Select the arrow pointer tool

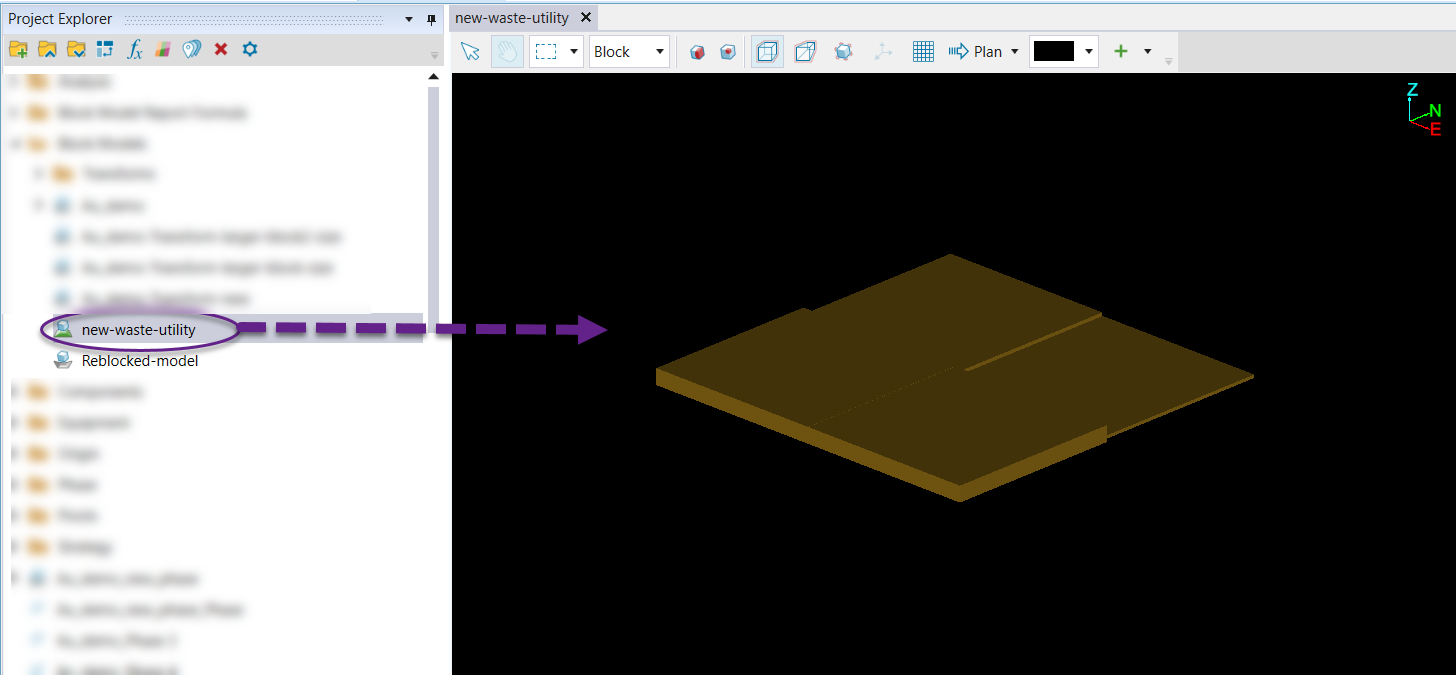(x=470, y=52)
